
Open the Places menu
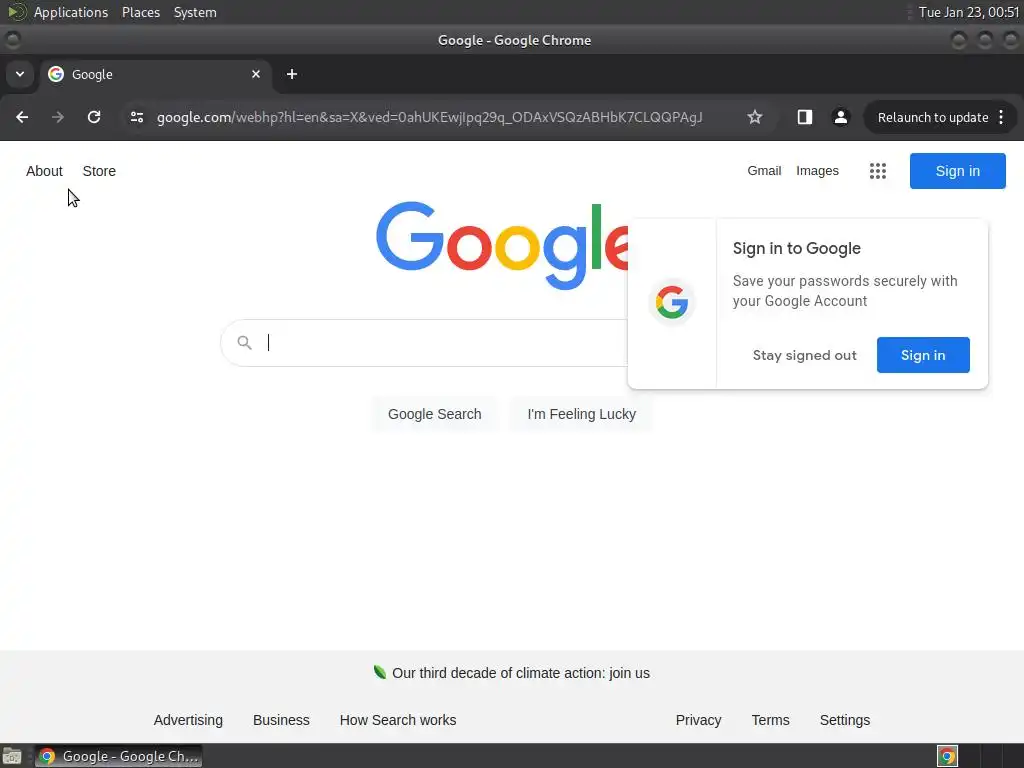click(140, 12)
